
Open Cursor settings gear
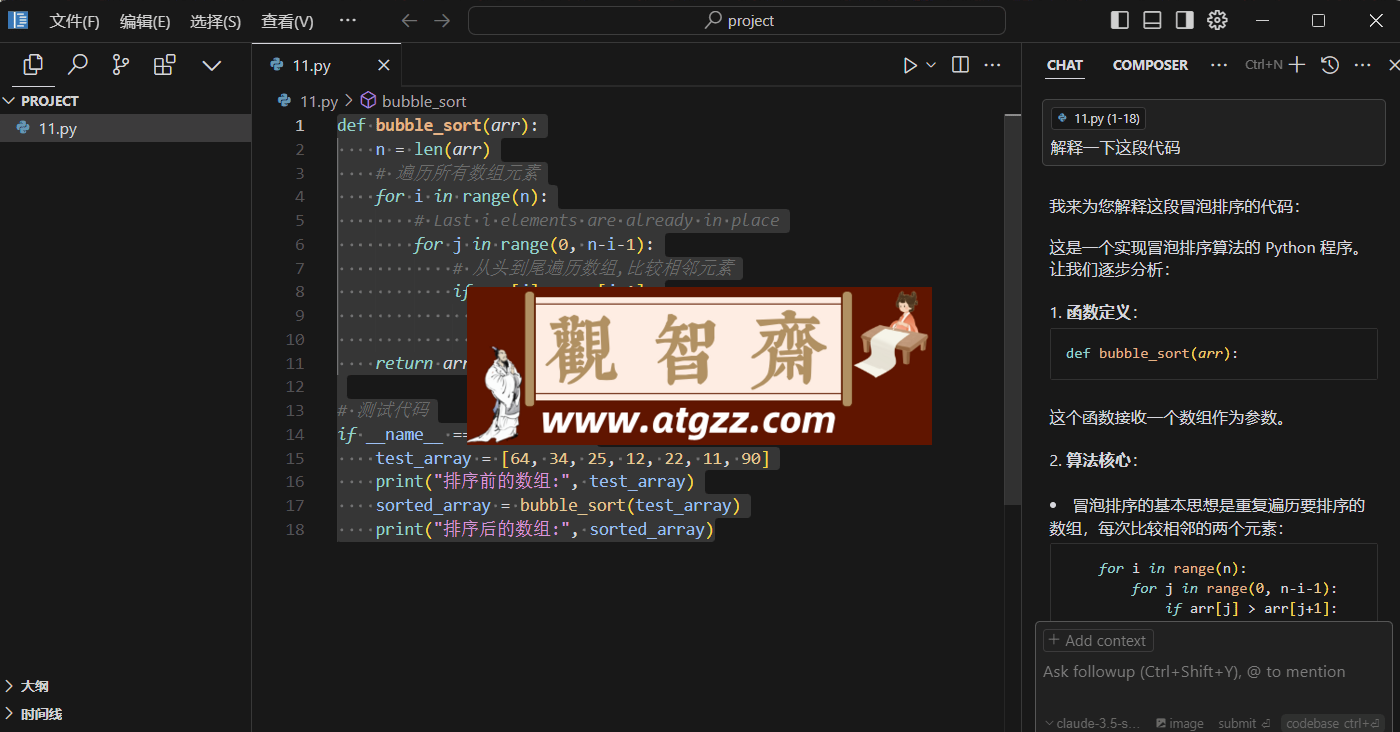tap(1217, 20)
